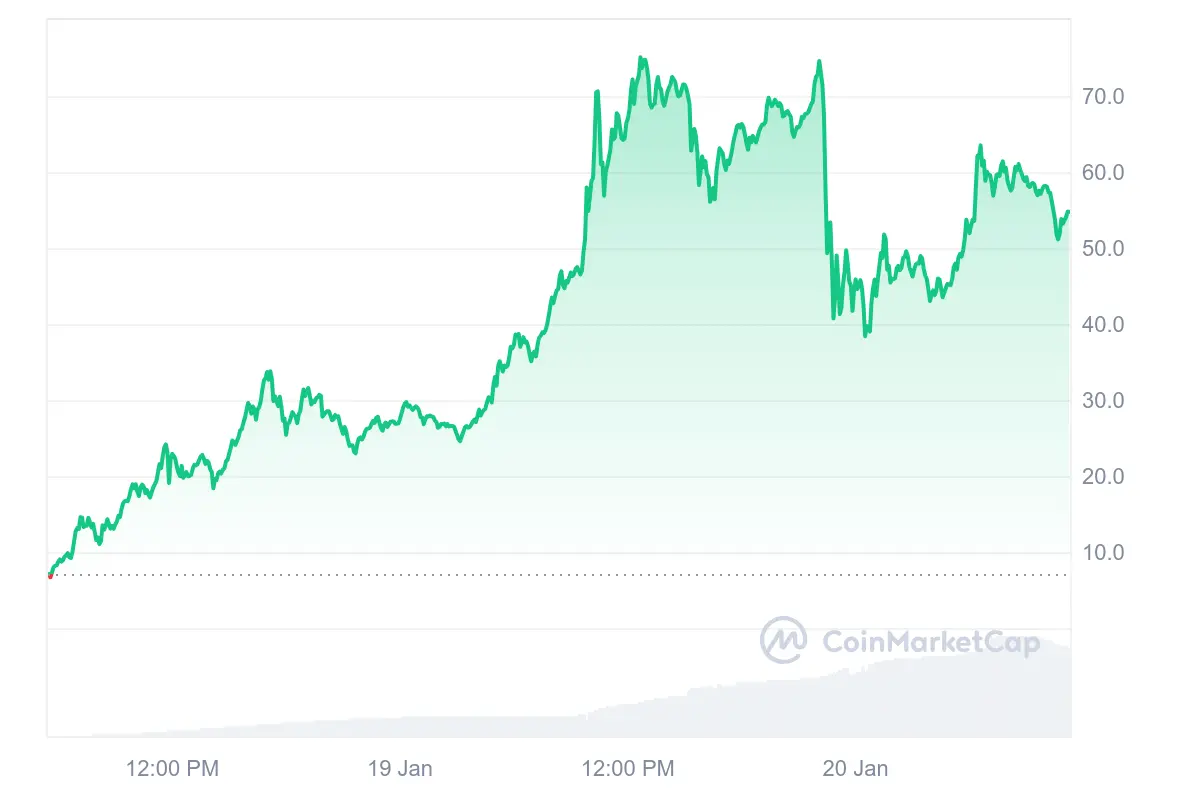Click the 12:00 PM label before 19 Jan

tap(172, 769)
